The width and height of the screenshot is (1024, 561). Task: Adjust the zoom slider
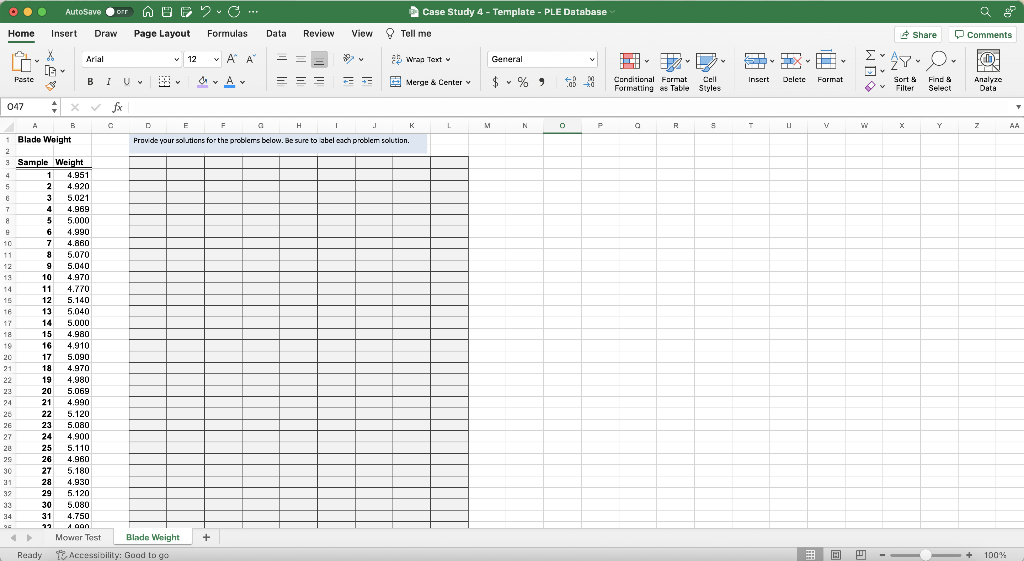[x=925, y=555]
